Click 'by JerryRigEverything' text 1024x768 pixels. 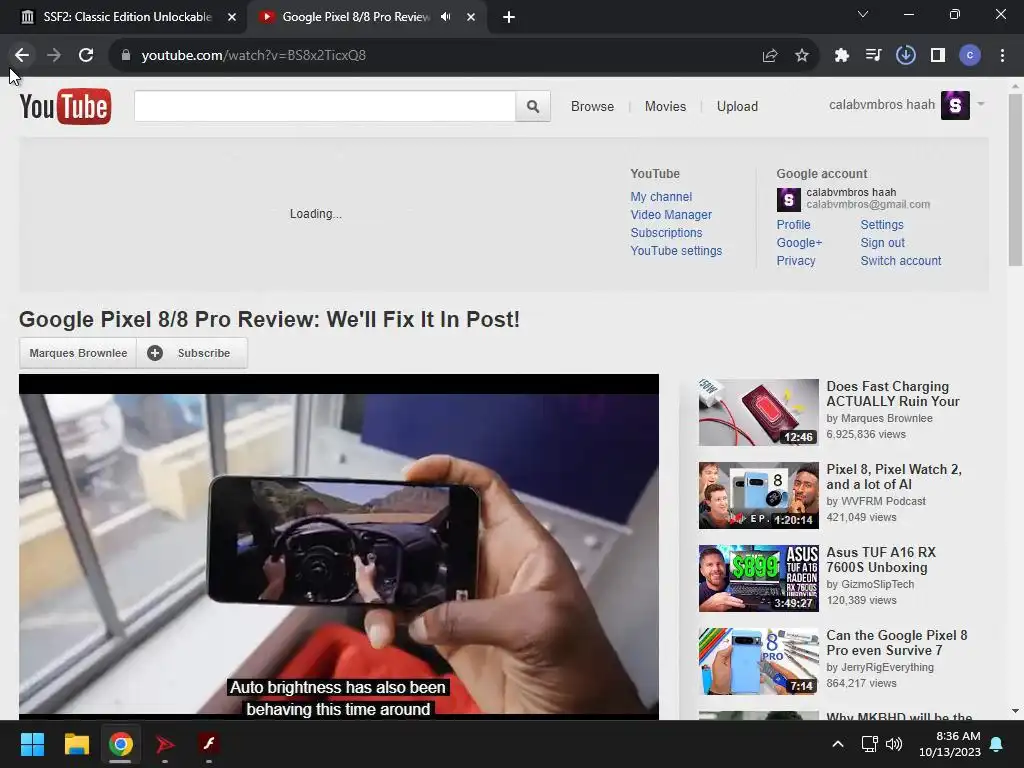(880, 667)
